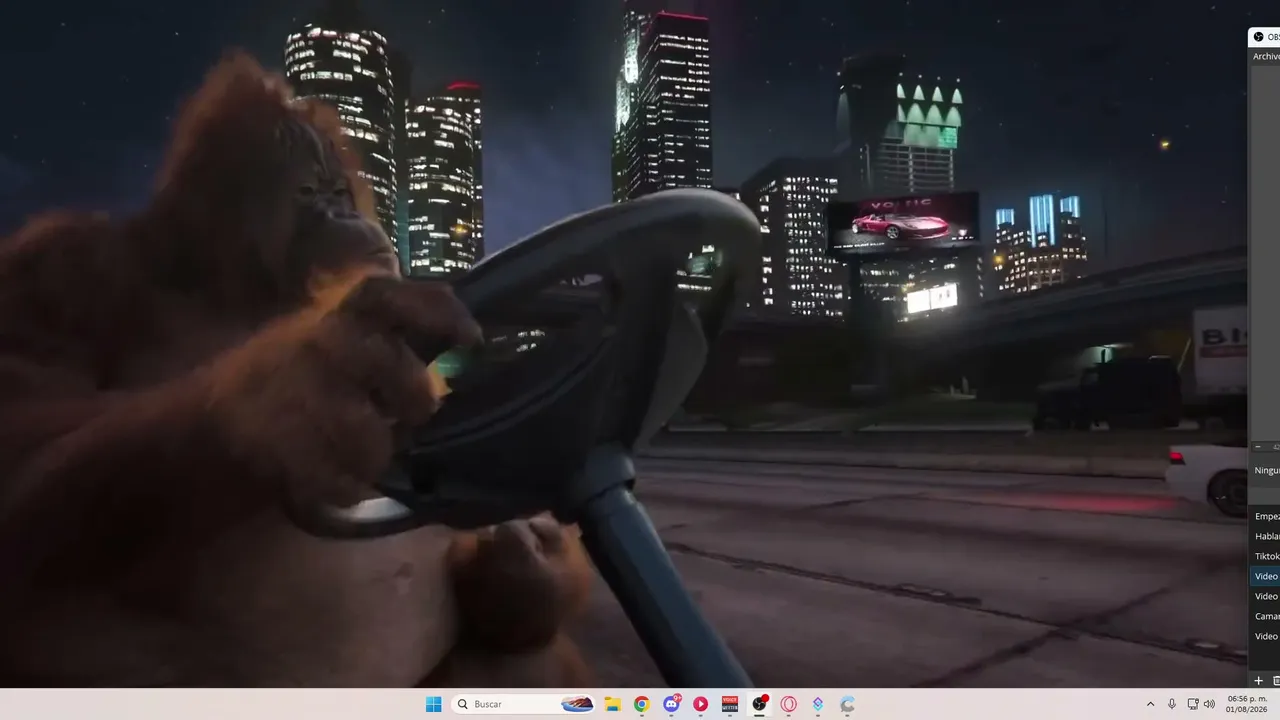1280x720 pixels.
Task: Select the Video scene directly below Camar...
Action: coord(1266,636)
